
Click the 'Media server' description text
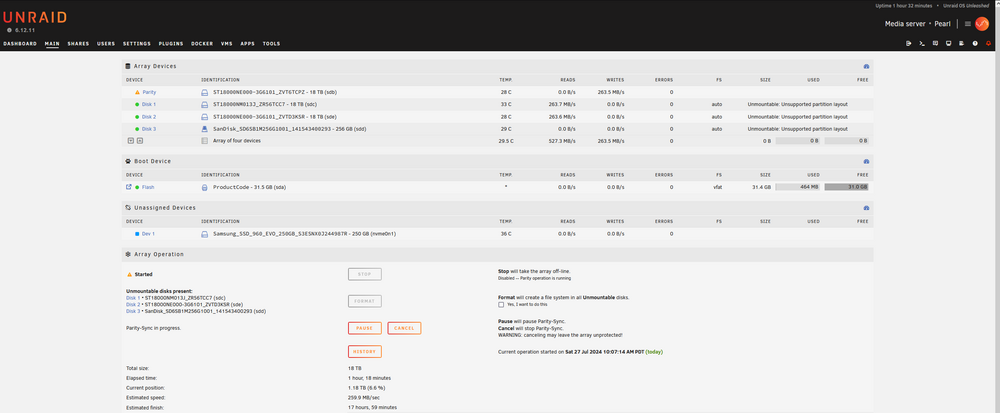[x=907, y=24]
